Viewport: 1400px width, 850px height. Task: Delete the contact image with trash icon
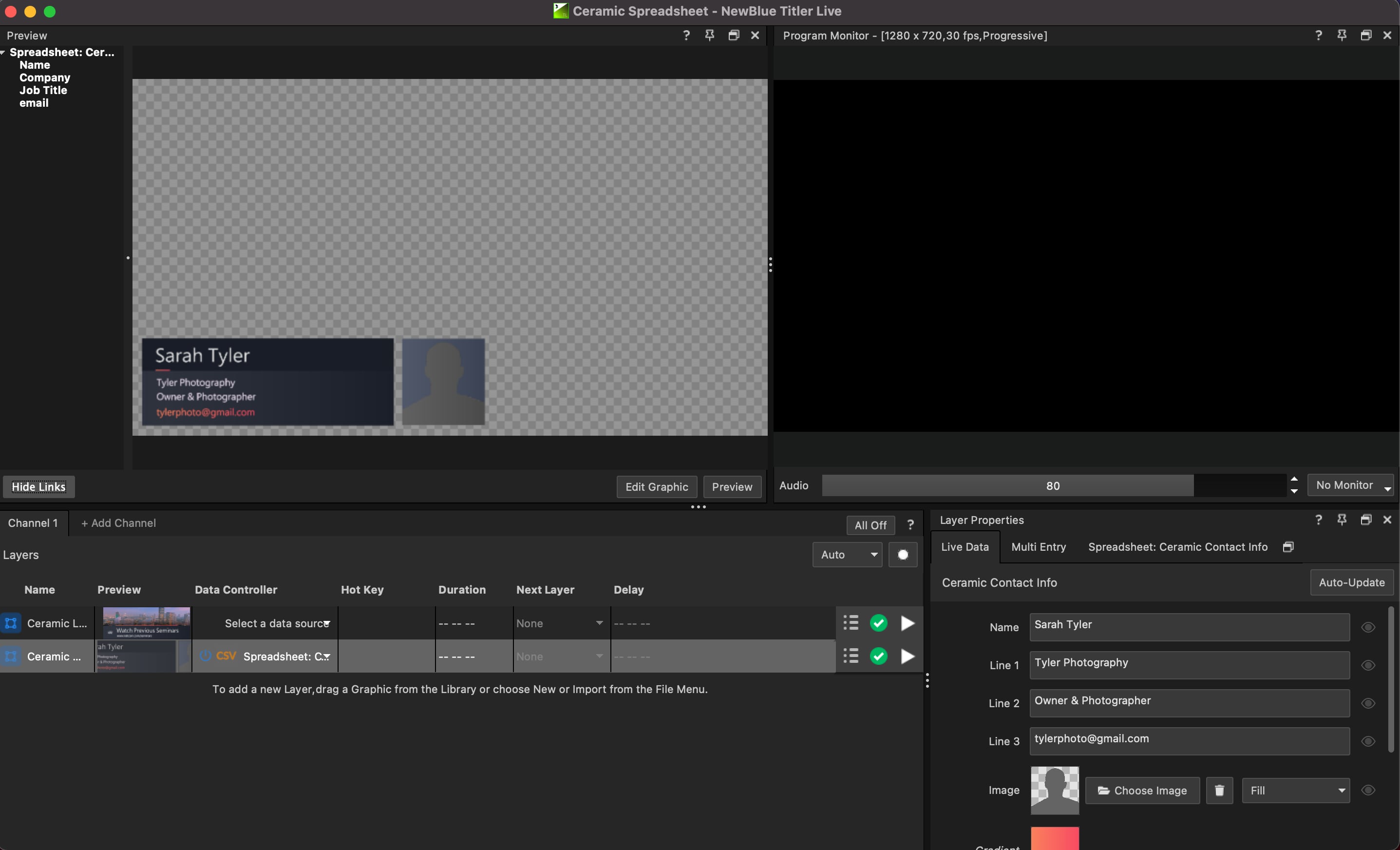tap(1219, 791)
